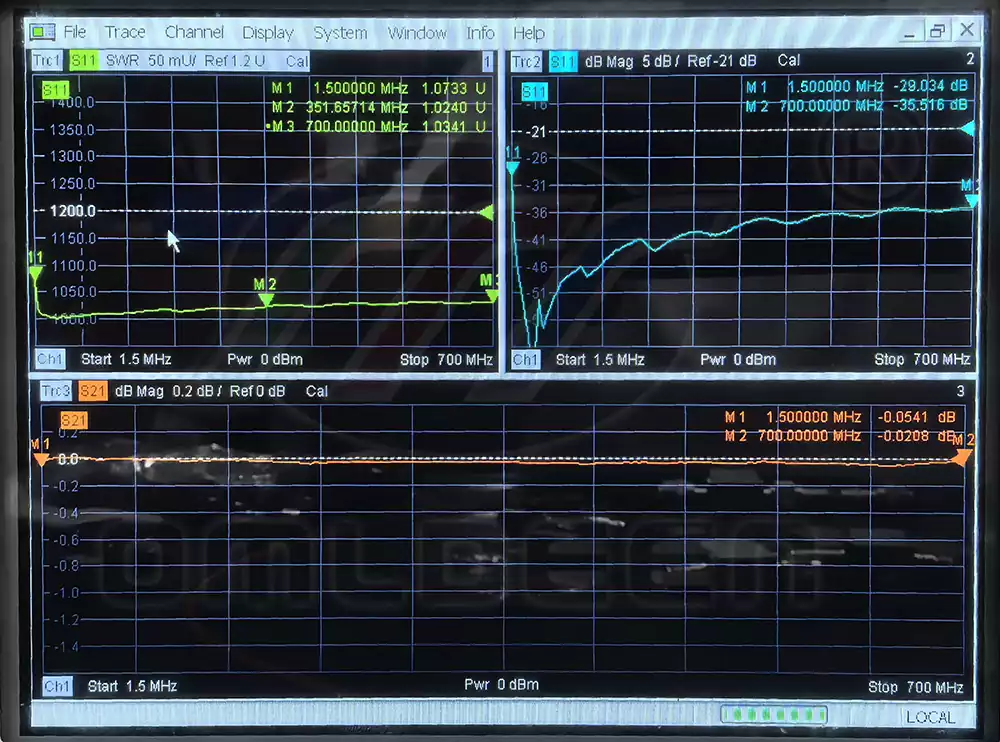Select the Trc3 trace label
The width and height of the screenshot is (1000, 742).
click(55, 390)
